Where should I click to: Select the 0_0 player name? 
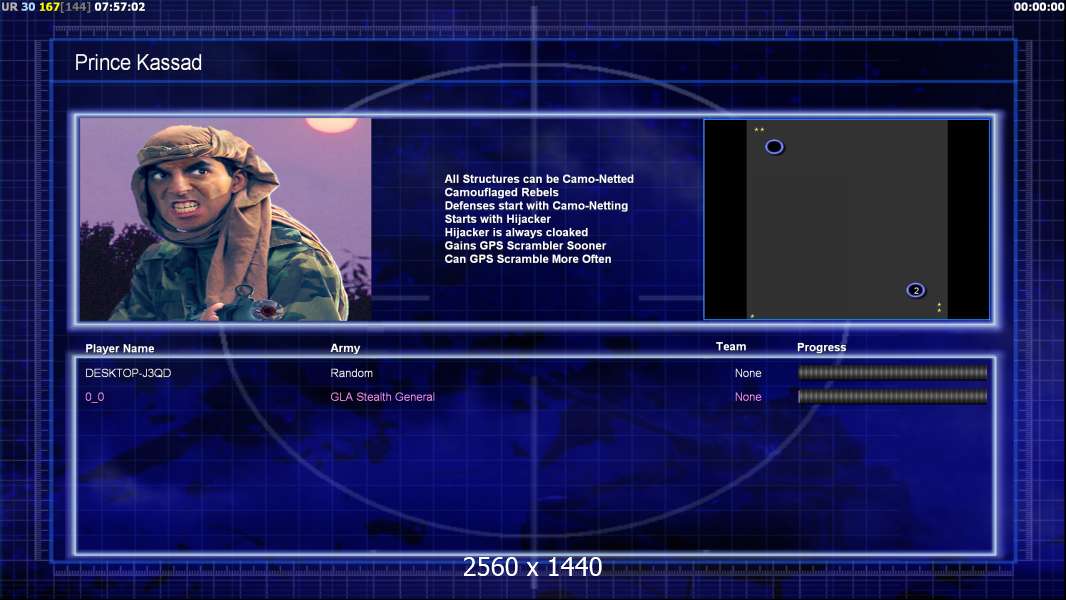pos(94,397)
